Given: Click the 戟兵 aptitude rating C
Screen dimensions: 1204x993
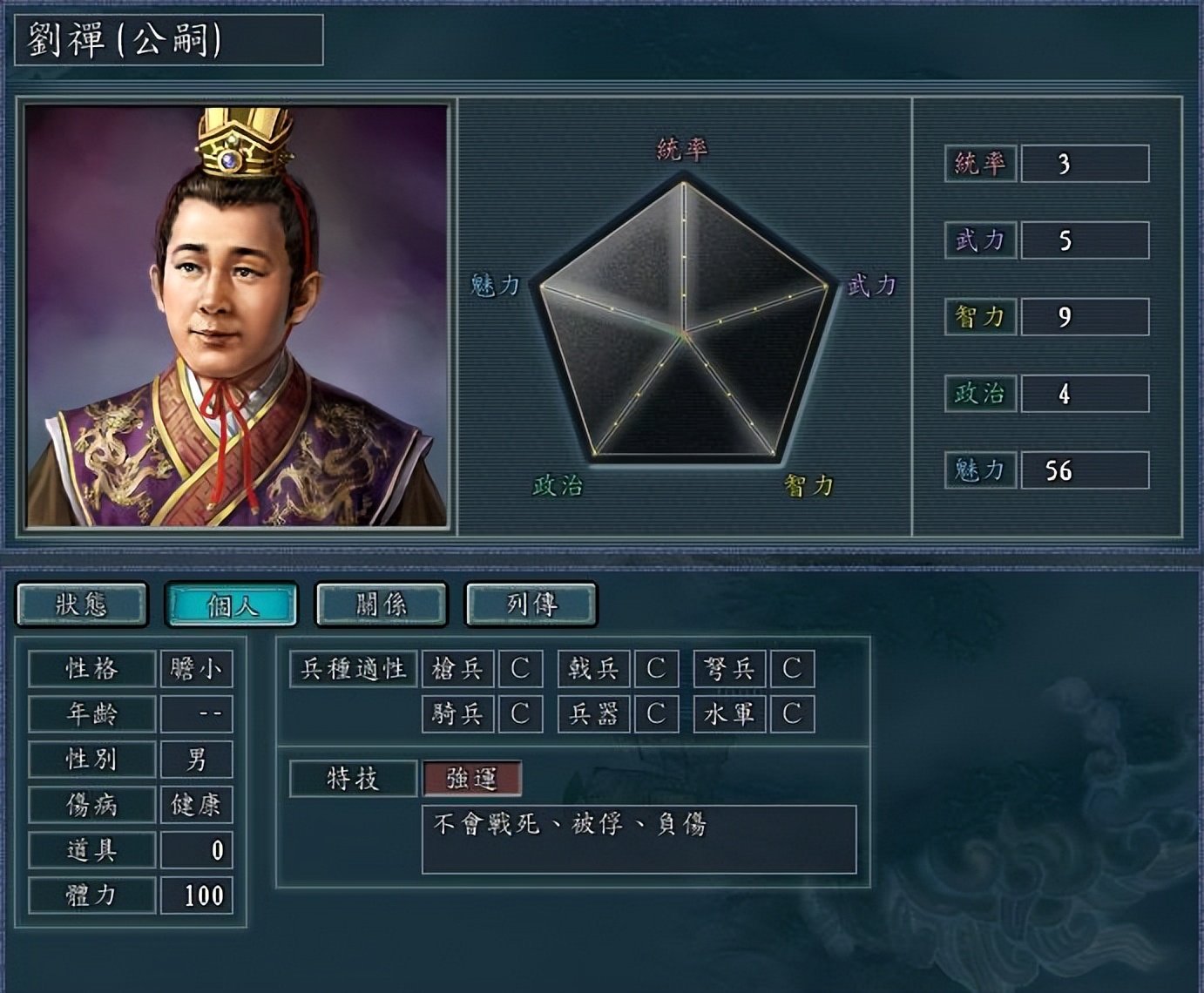Looking at the screenshot, I should [x=656, y=669].
